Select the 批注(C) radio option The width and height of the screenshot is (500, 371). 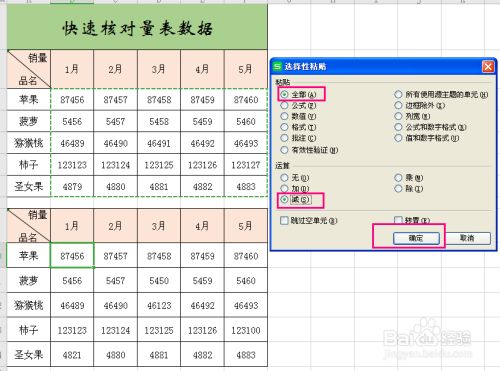click(x=284, y=138)
